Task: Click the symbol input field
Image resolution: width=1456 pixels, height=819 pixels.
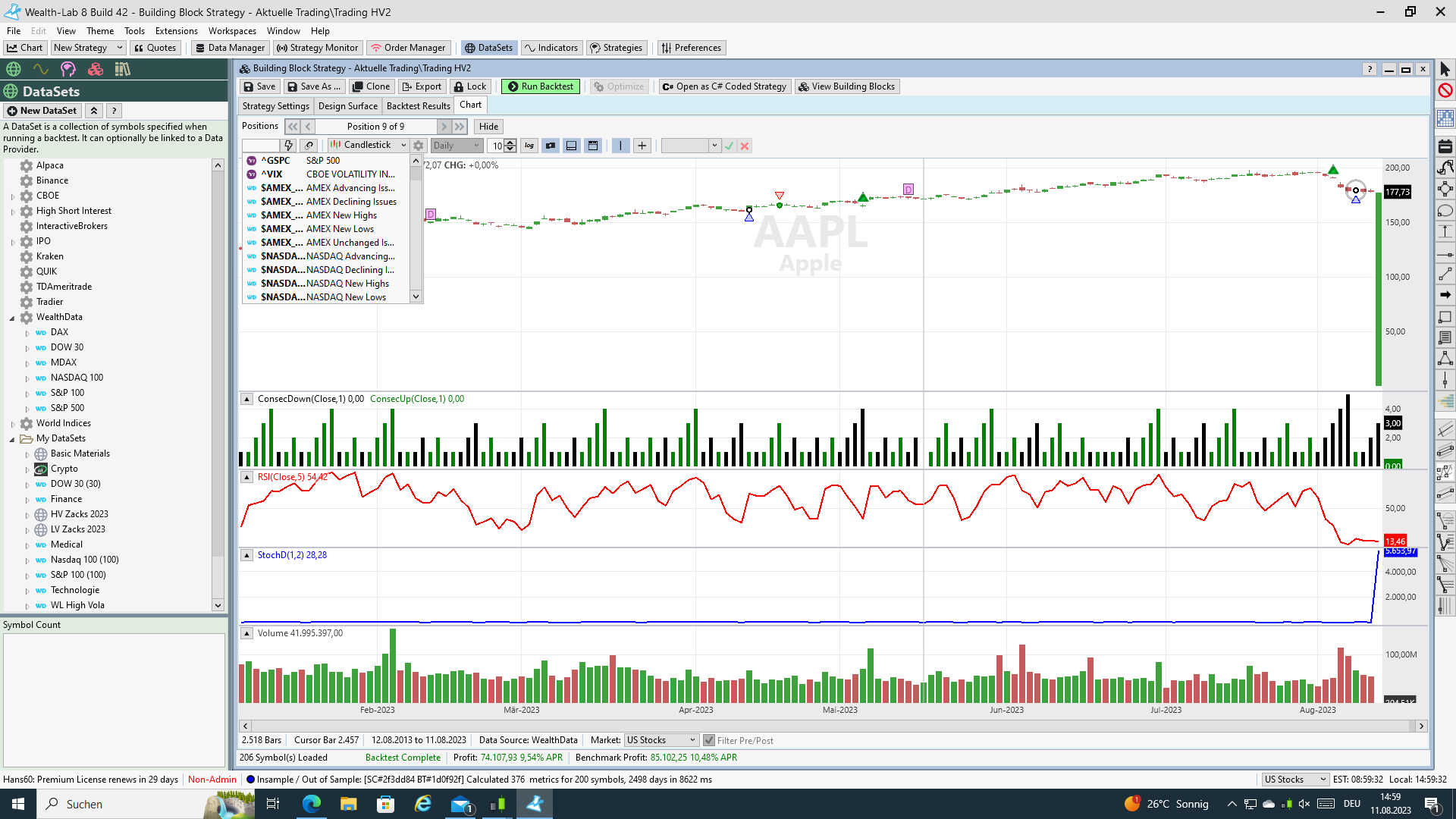Action: coord(261,146)
